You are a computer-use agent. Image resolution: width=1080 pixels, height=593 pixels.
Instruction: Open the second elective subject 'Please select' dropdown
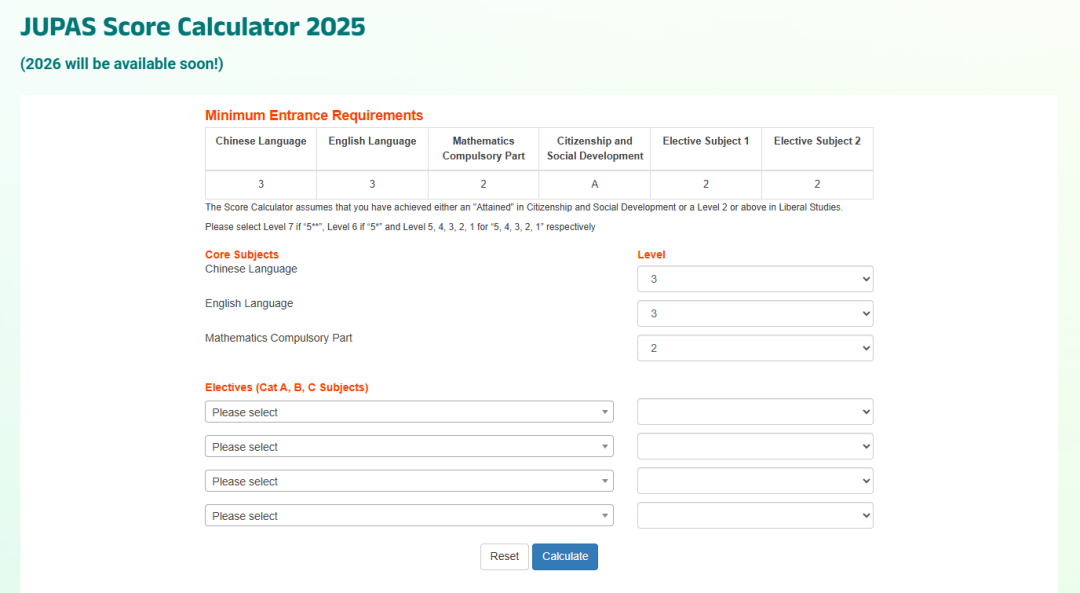tap(409, 447)
